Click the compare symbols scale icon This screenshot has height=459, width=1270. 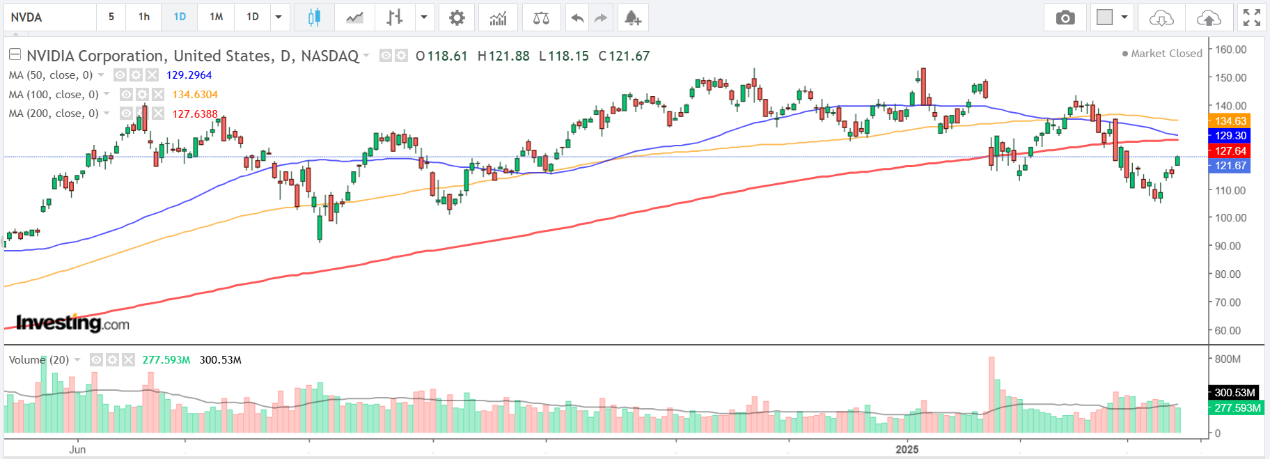tap(541, 17)
